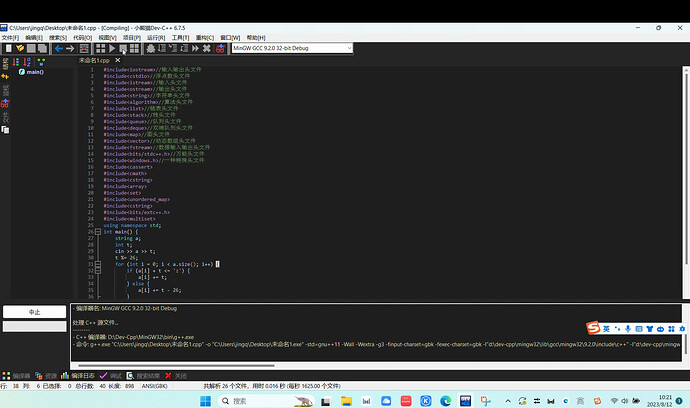This screenshot has width=690, height=408.
Task: Click the Open file folder icon
Action: (20, 48)
